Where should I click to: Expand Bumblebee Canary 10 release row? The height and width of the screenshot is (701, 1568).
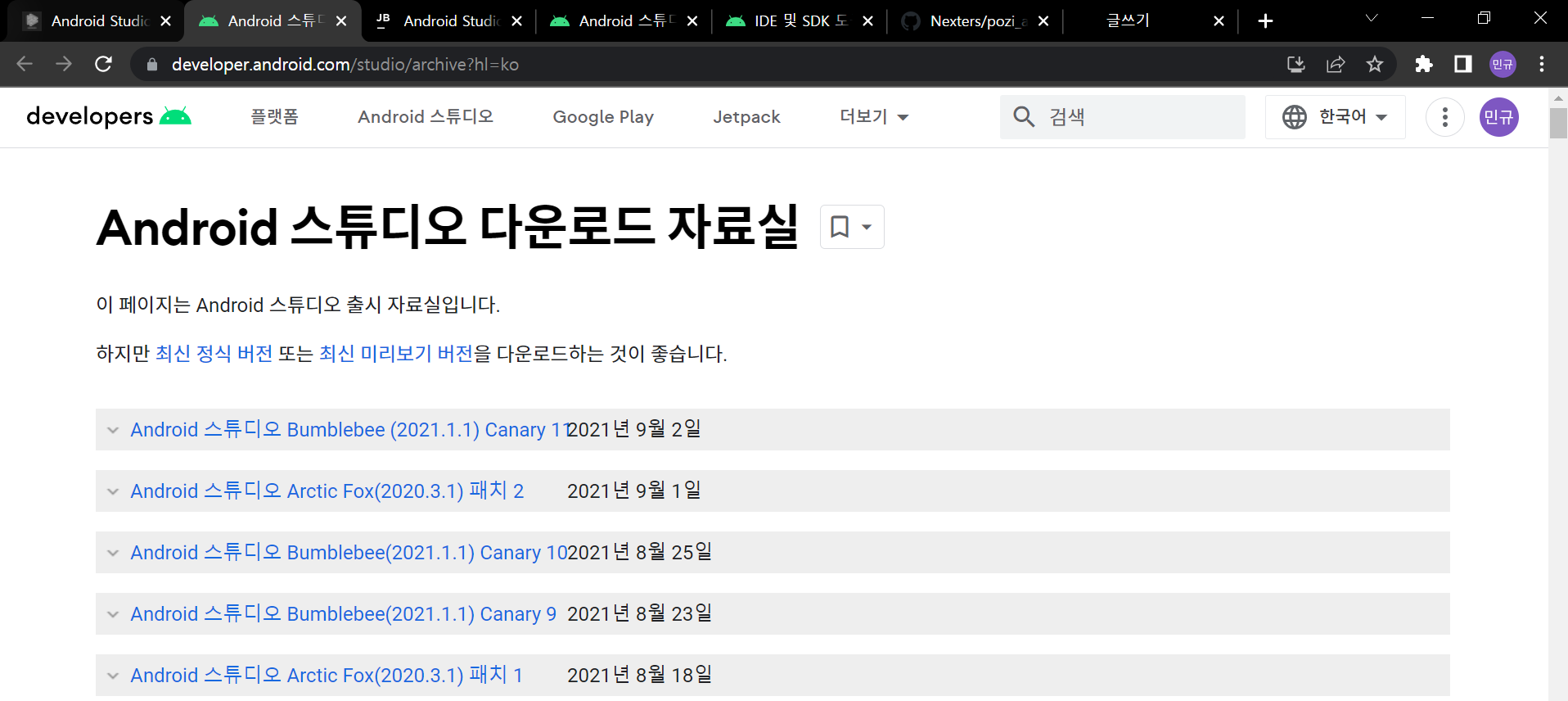773,552
